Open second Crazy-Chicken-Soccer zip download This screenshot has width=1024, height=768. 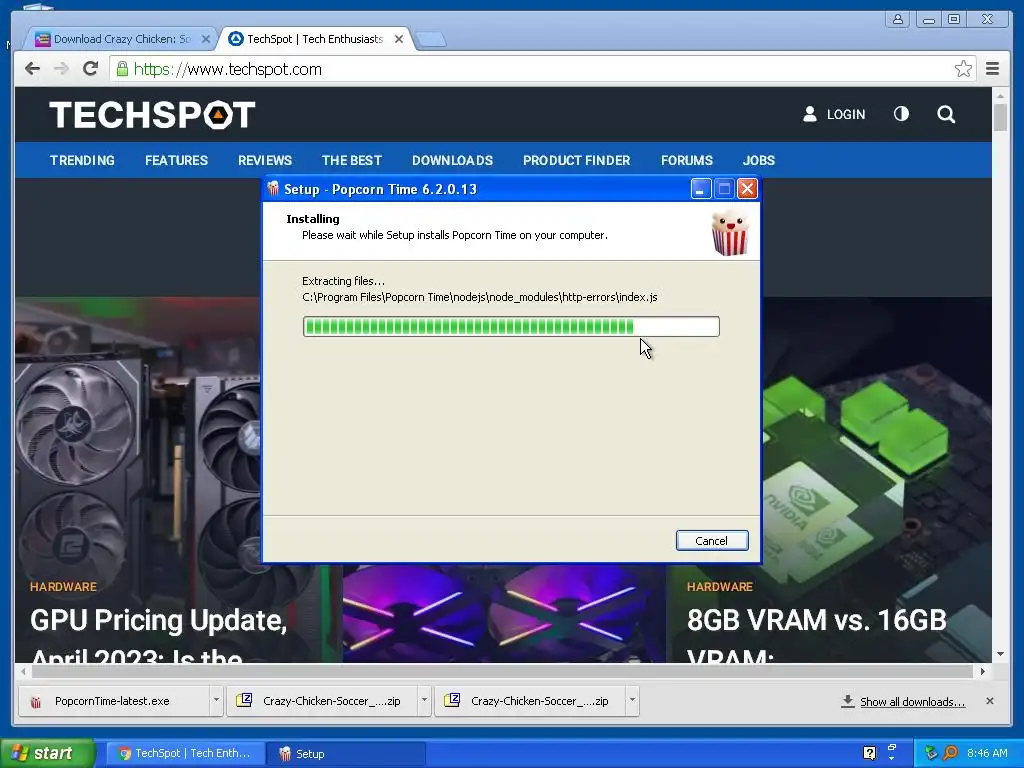click(530, 701)
